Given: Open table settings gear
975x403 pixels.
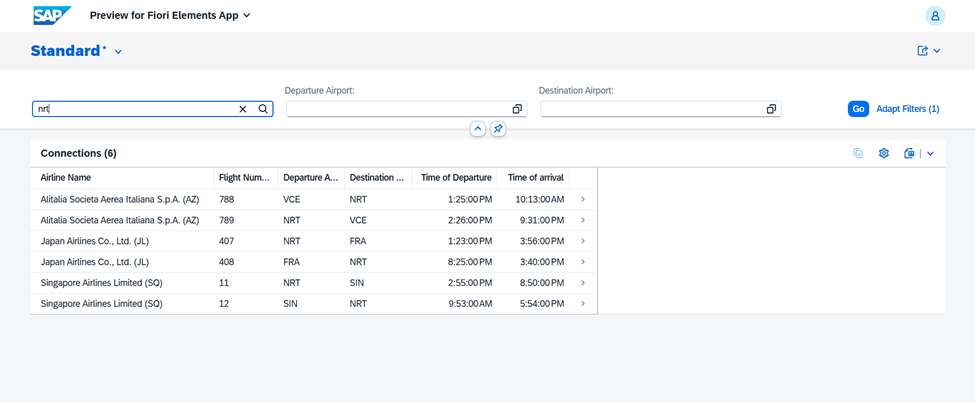Looking at the screenshot, I should (884, 154).
